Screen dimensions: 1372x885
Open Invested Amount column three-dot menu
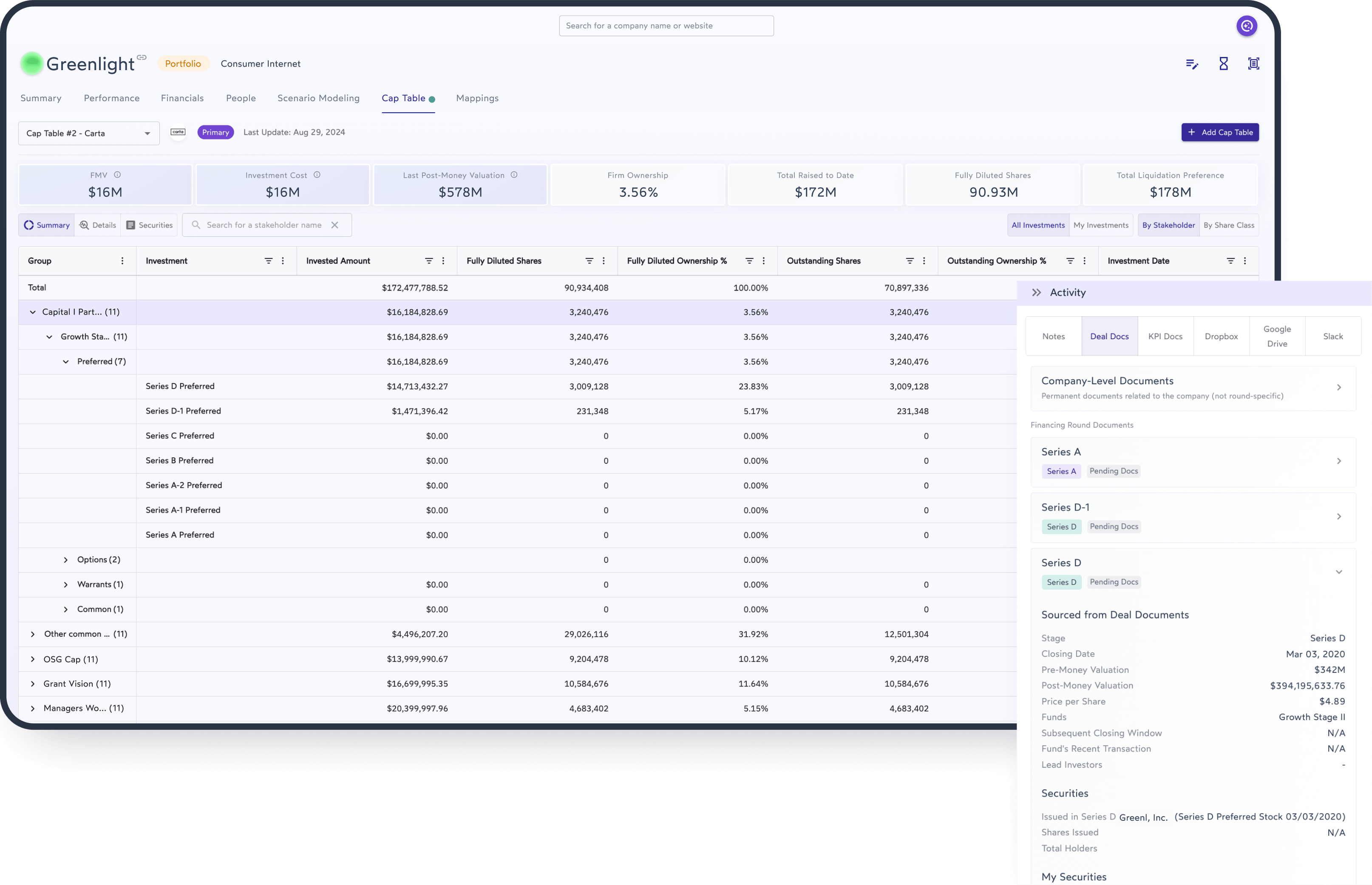click(x=443, y=261)
